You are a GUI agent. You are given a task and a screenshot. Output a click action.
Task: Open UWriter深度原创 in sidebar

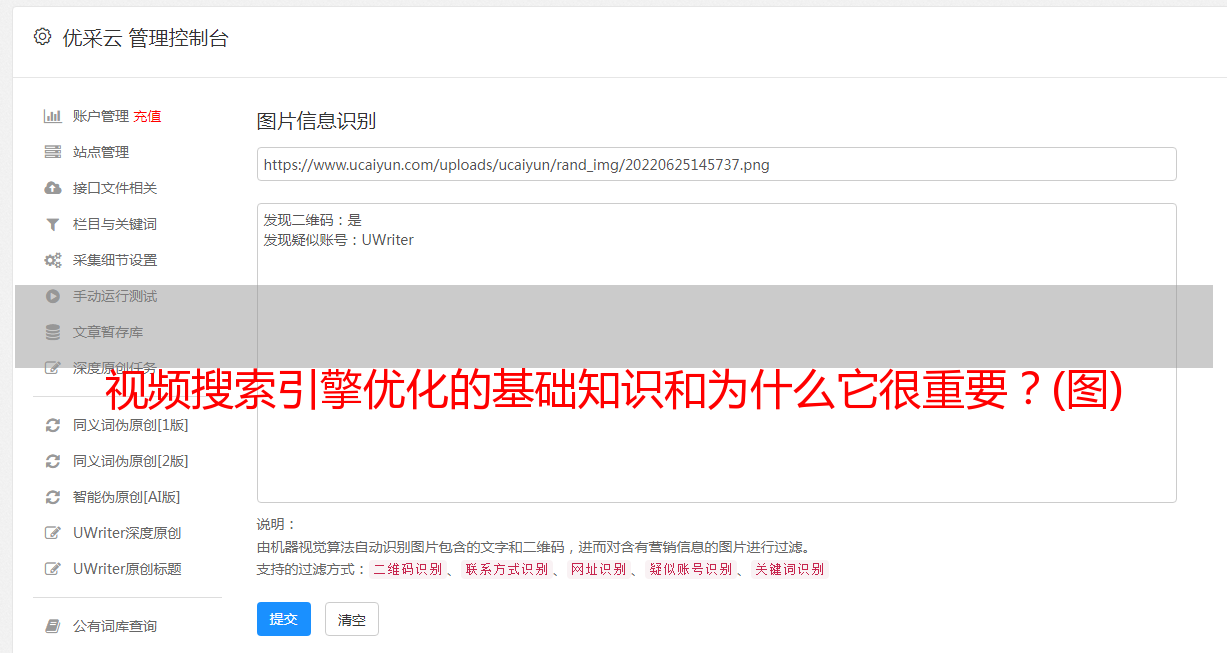pyautogui.click(x=127, y=533)
